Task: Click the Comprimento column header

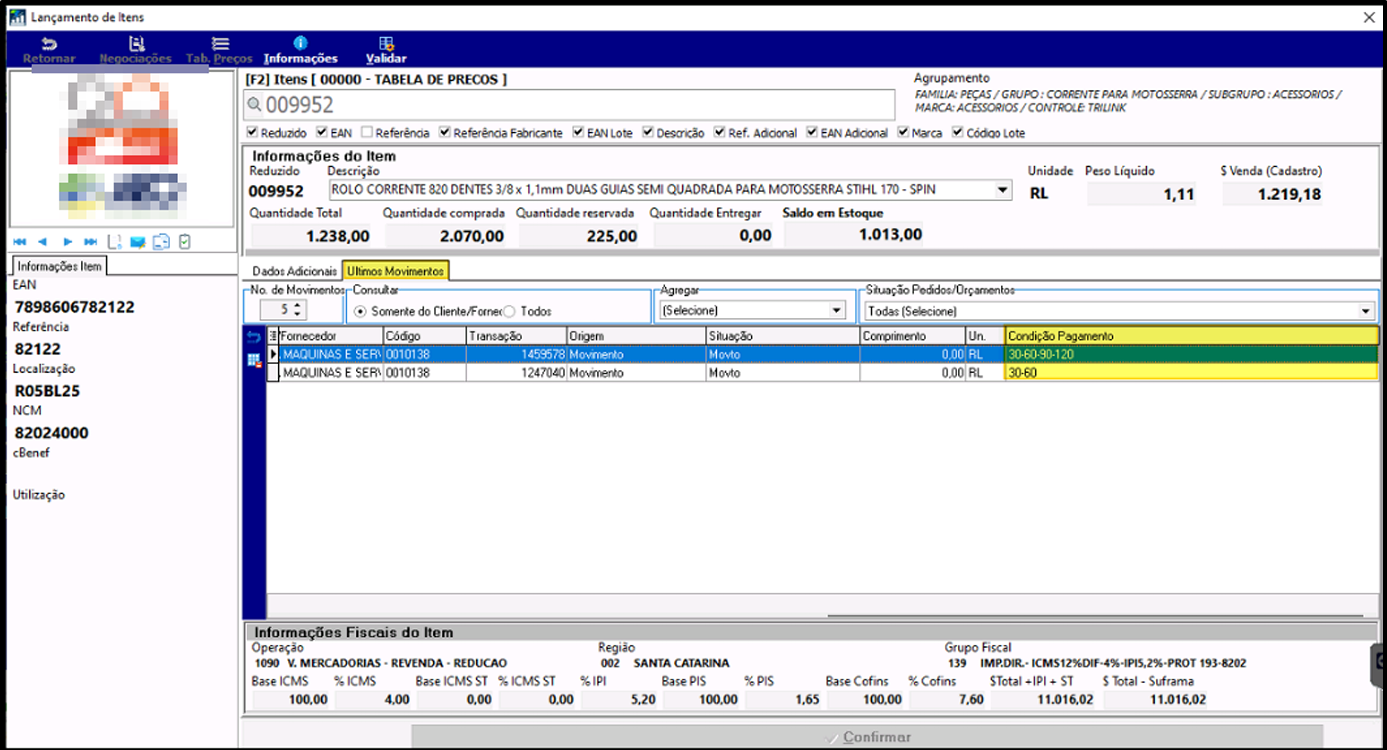Action: coord(912,336)
